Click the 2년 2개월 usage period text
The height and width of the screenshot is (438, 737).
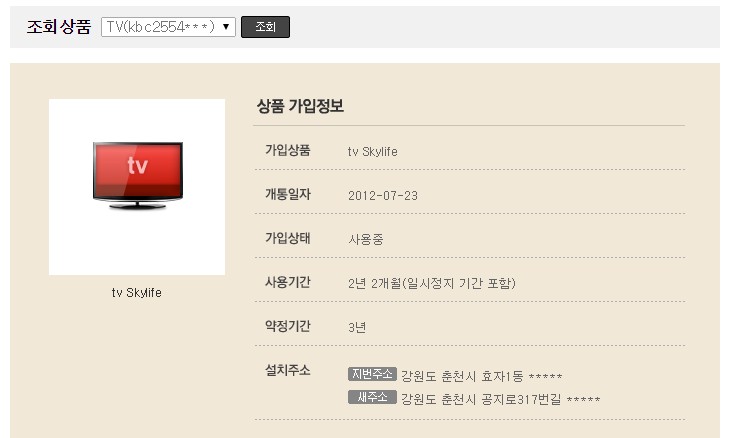[431, 284]
